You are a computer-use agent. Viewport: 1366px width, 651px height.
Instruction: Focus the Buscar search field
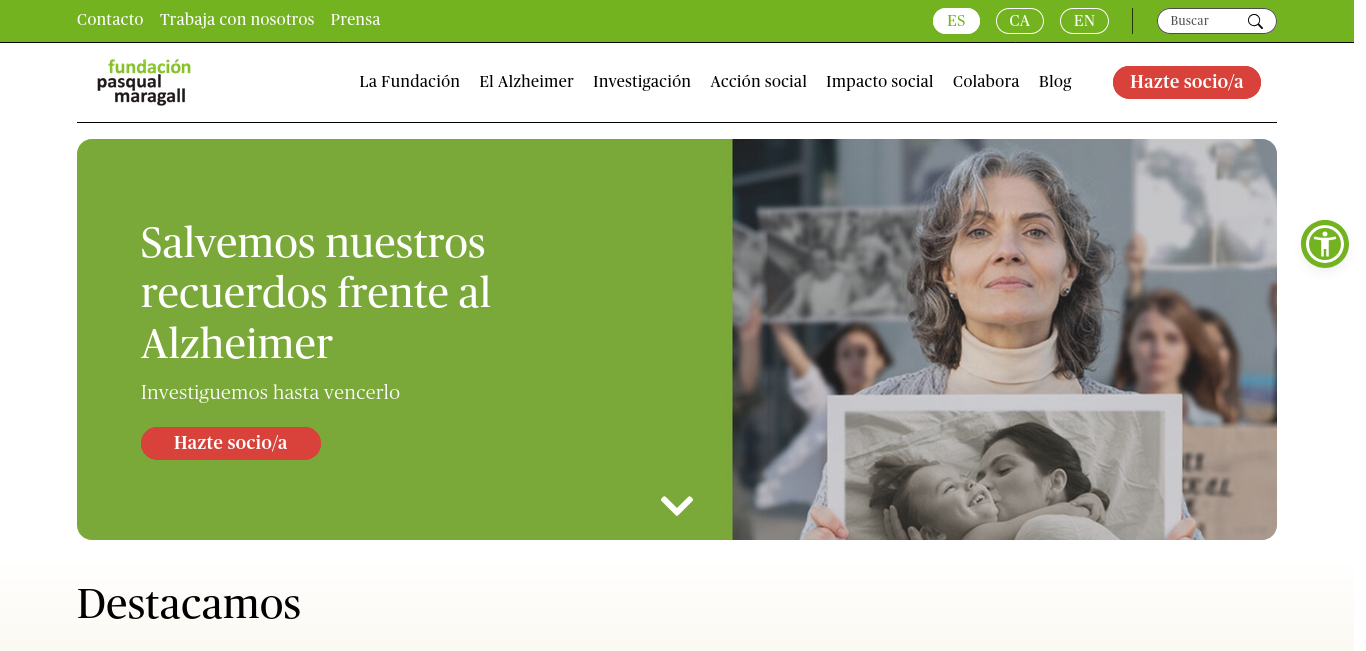pyautogui.click(x=1205, y=21)
